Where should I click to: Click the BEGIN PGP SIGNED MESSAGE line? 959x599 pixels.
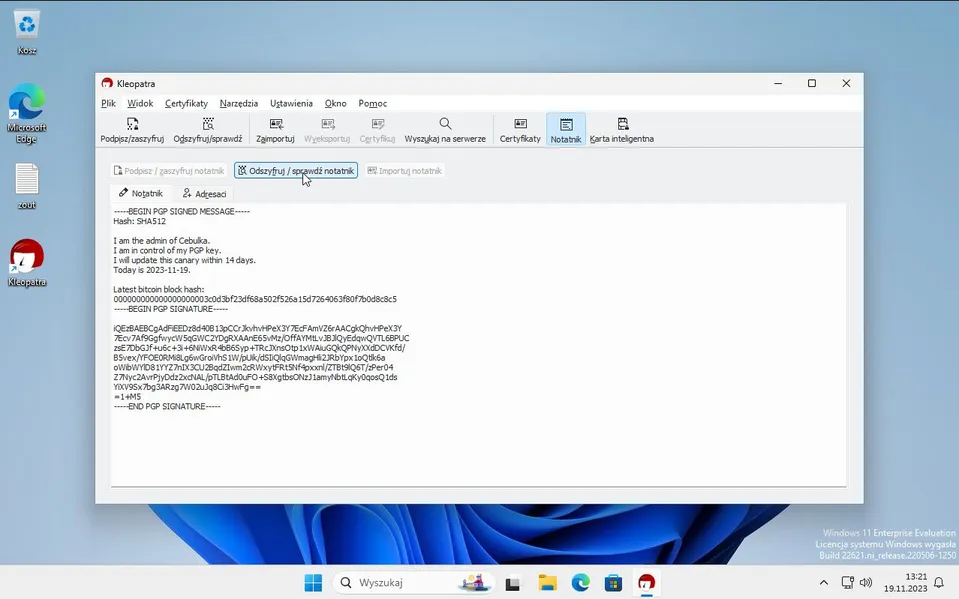[182, 211]
